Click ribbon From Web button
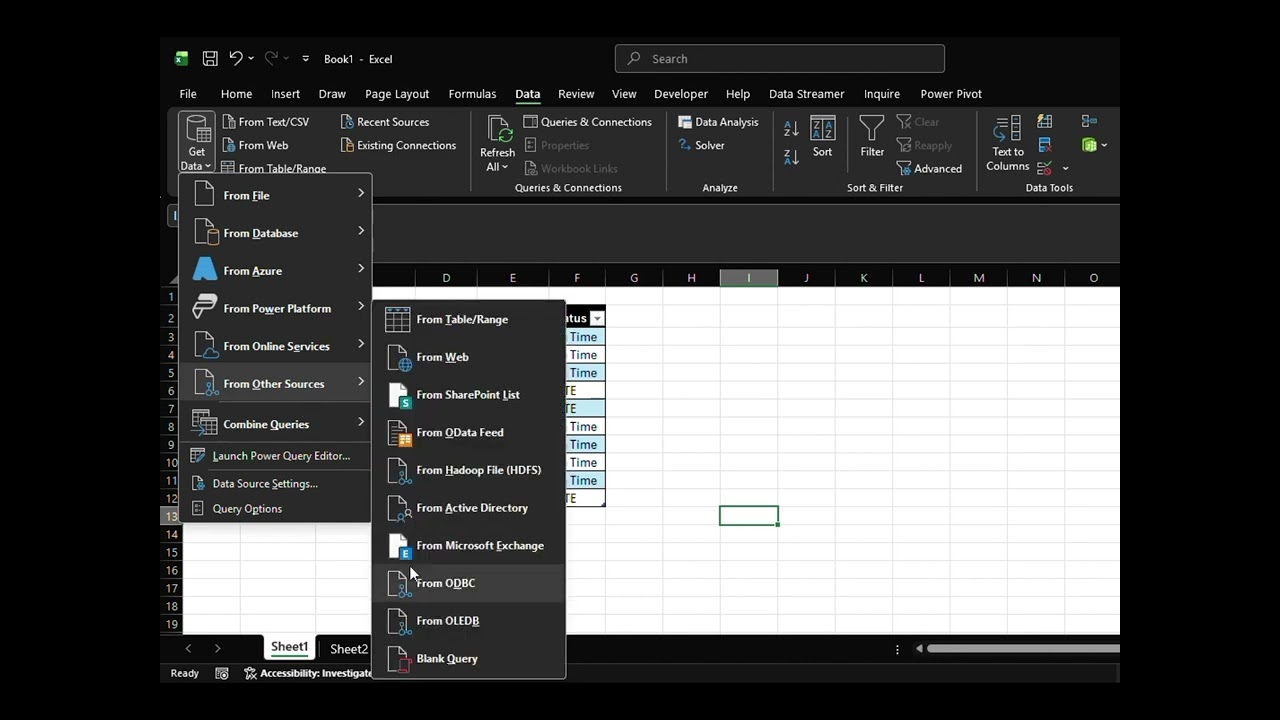The height and width of the screenshot is (720, 1280). pos(254,145)
